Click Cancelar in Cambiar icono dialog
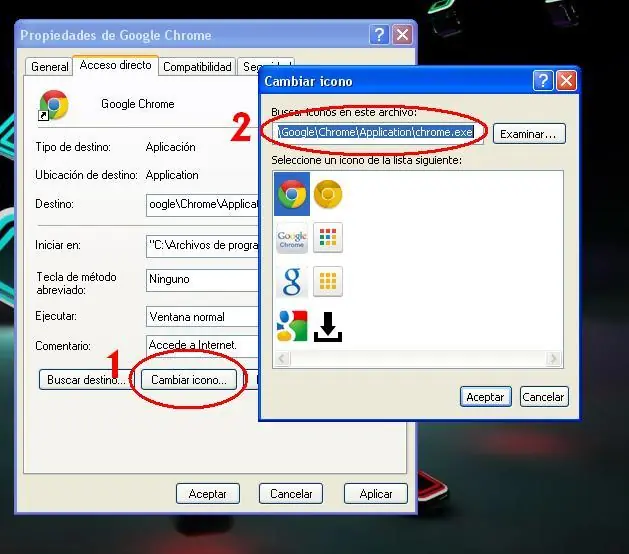 tap(544, 397)
